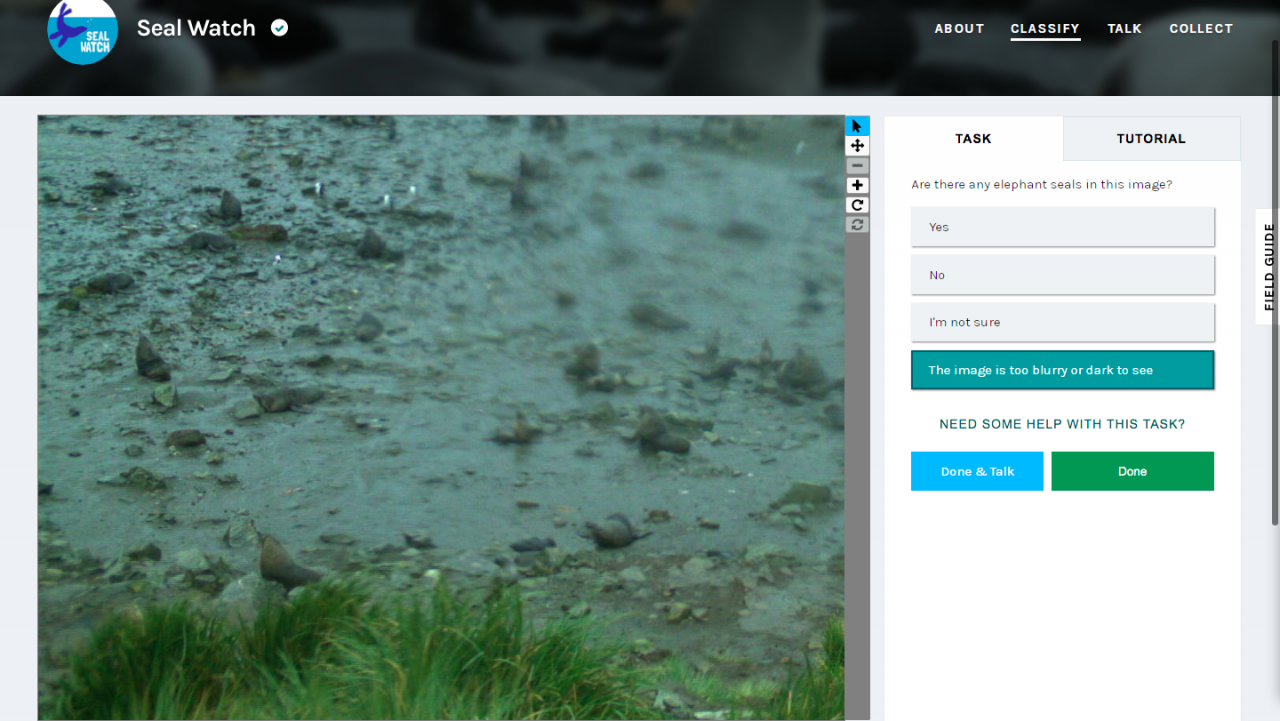This screenshot has height=721, width=1280.
Task: Open the Collect section
Action: click(x=1201, y=29)
